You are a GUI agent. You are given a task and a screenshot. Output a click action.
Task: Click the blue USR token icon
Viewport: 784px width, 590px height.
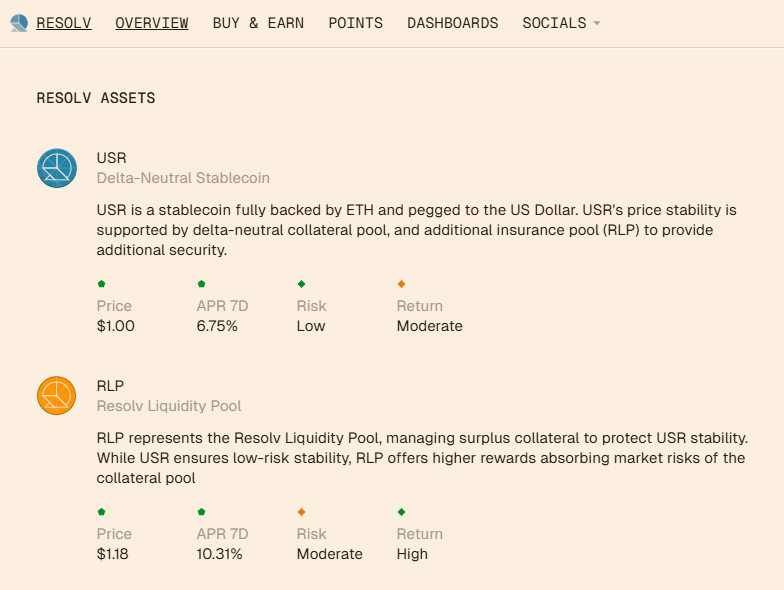(57, 168)
